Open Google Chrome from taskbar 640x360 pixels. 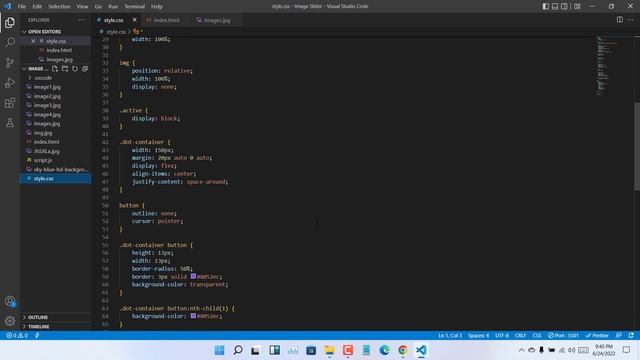[403, 350]
